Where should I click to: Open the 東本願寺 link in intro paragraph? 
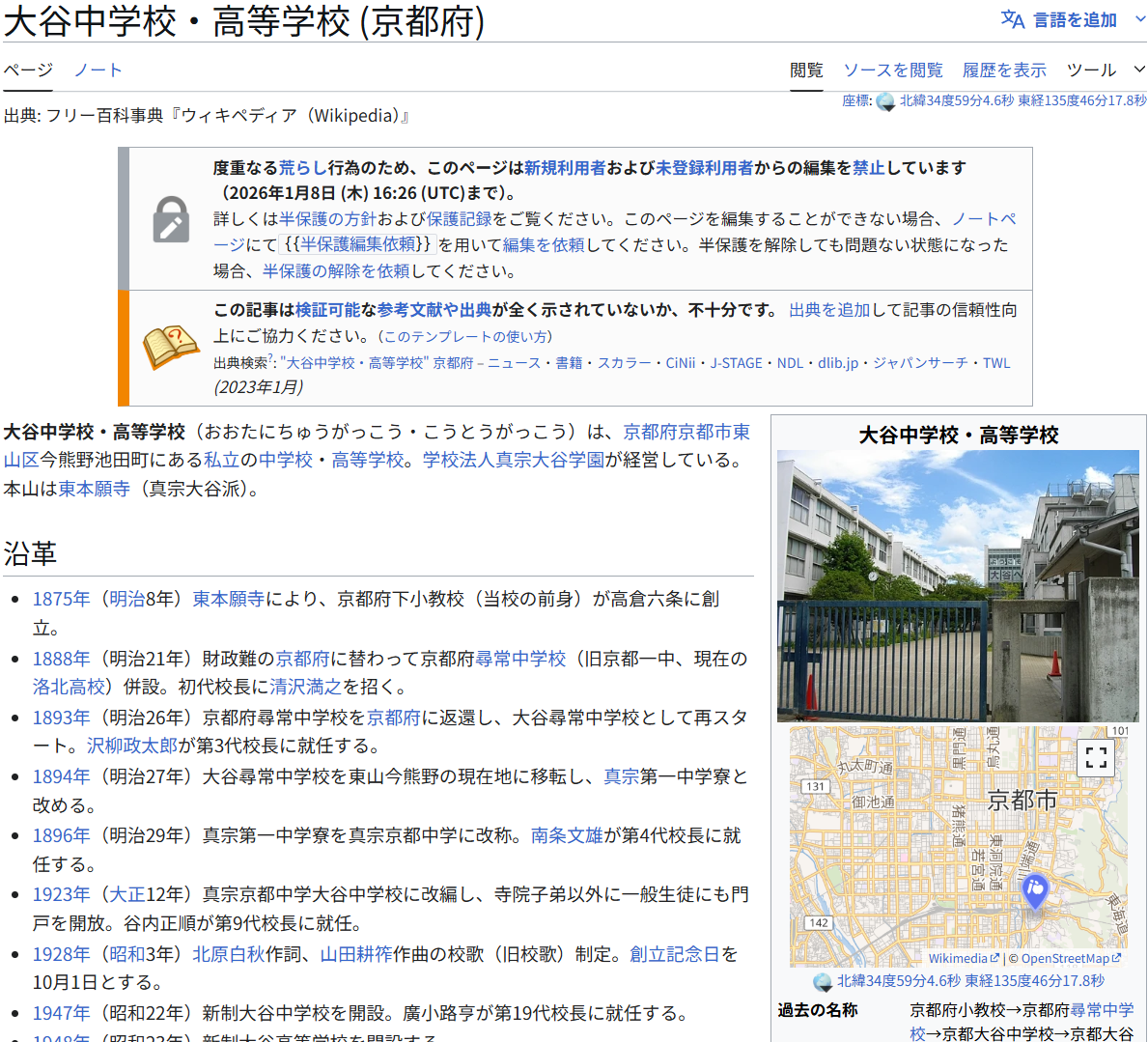[94, 489]
